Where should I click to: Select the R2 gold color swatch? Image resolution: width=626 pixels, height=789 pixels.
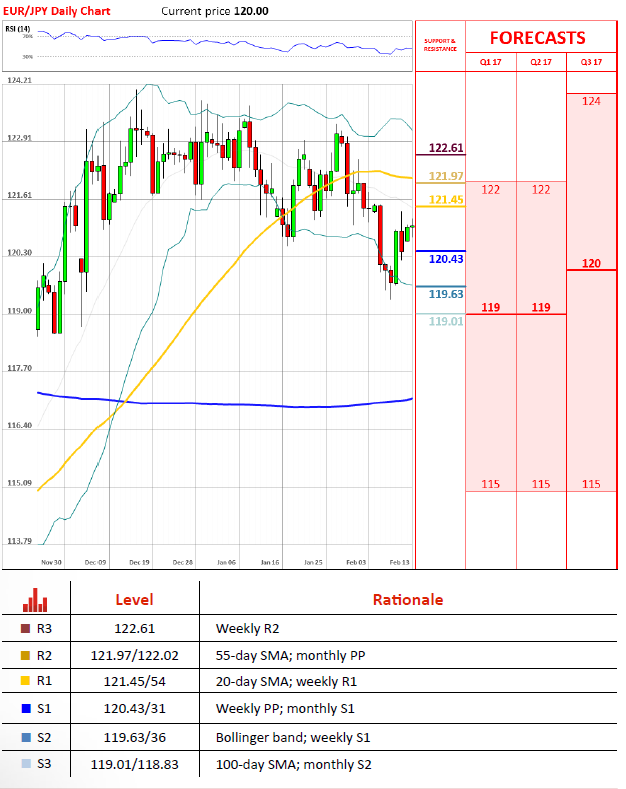click(26, 655)
